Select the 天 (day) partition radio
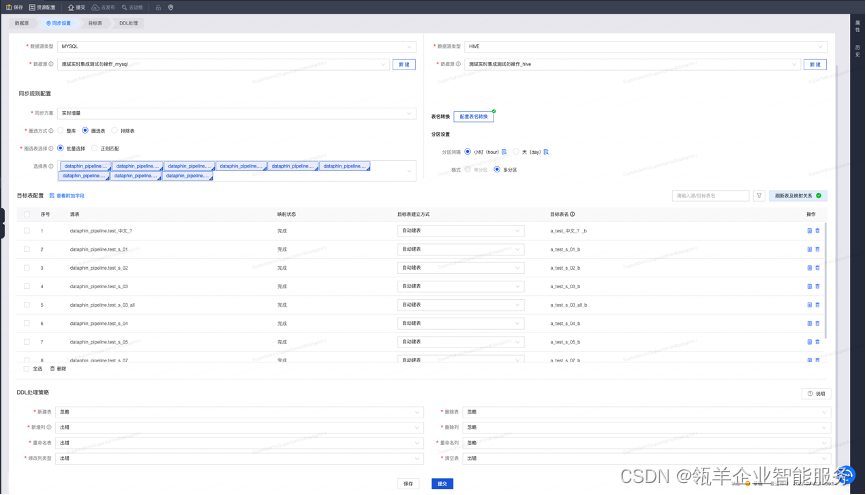866x495 pixels. [516, 151]
